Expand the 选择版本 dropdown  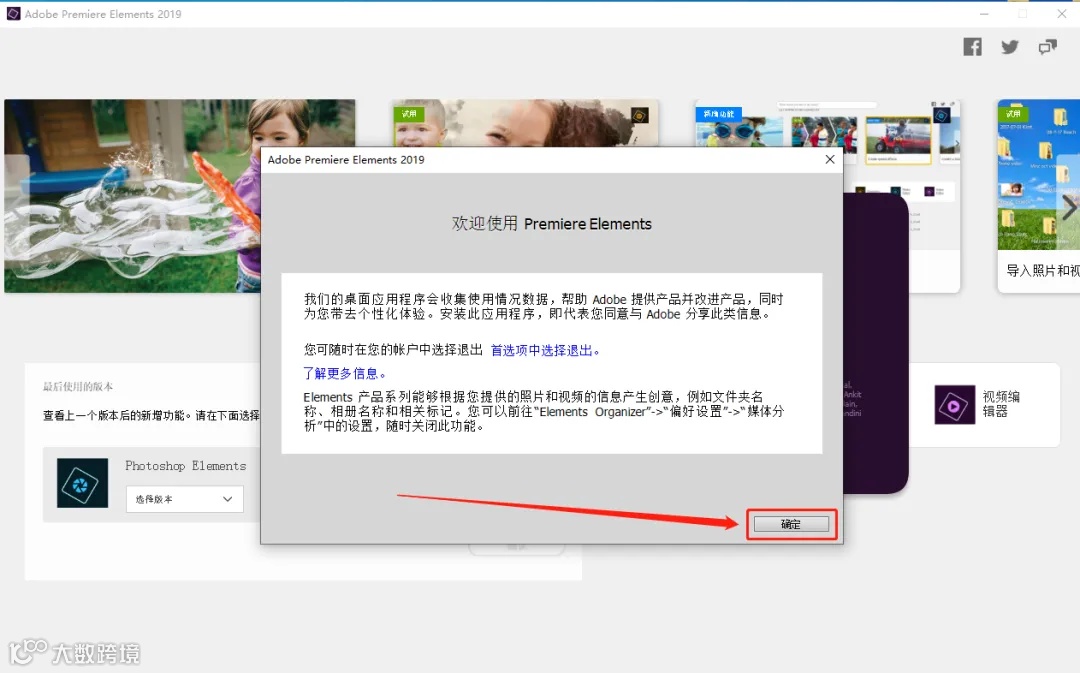point(185,499)
